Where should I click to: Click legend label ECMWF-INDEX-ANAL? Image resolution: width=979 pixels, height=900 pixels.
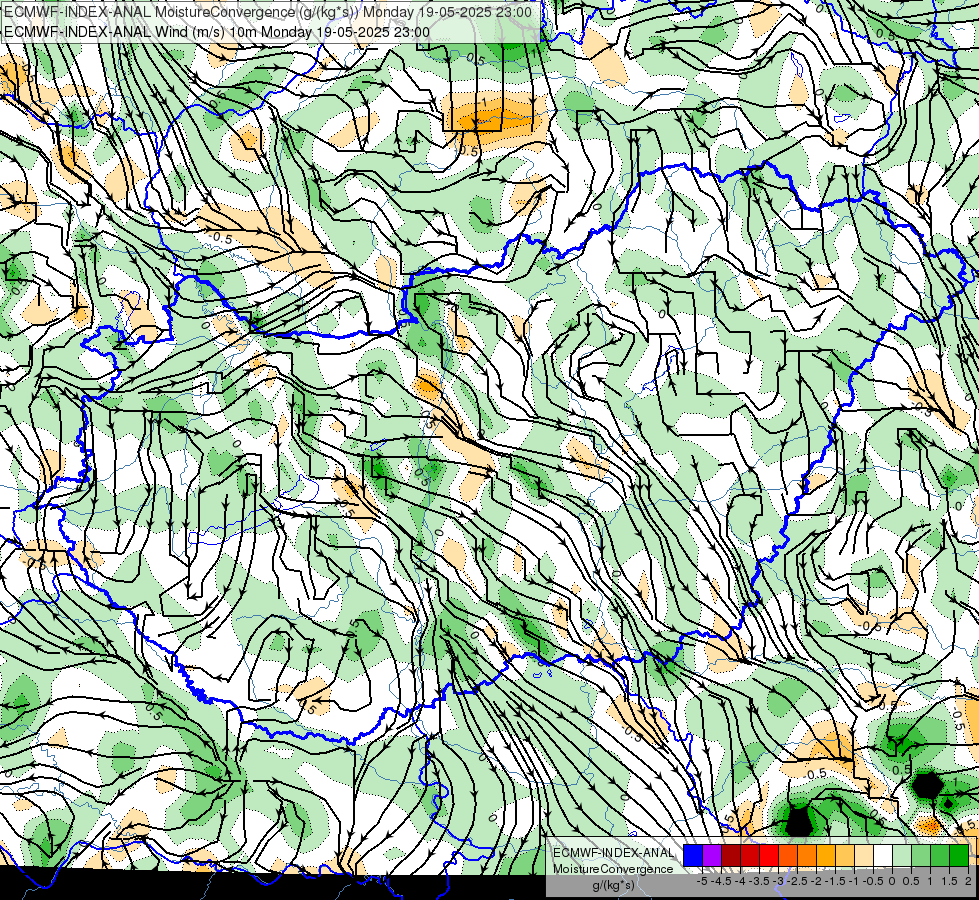pyautogui.click(x=614, y=853)
